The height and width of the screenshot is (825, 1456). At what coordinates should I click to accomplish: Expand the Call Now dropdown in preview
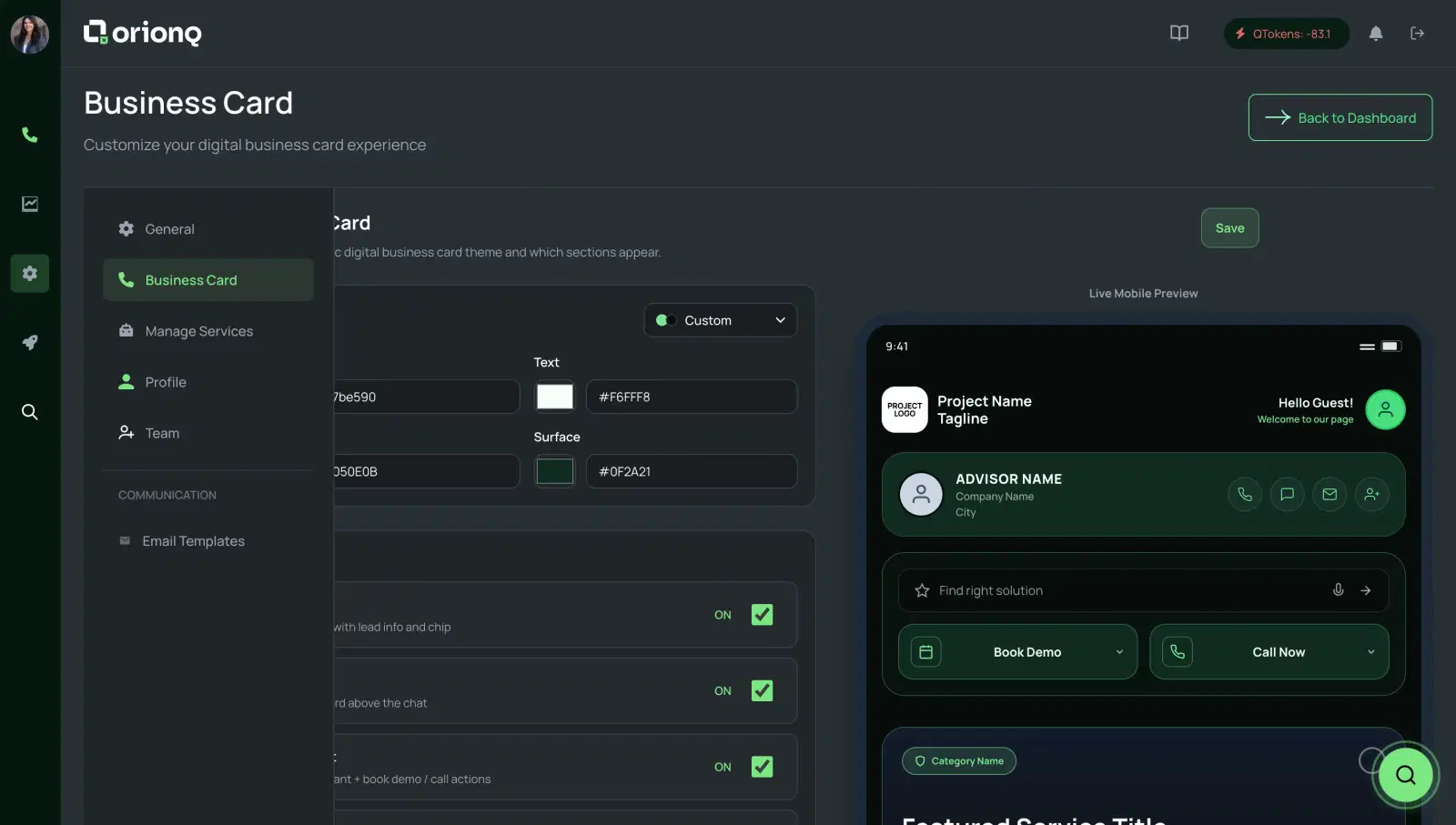(1370, 652)
